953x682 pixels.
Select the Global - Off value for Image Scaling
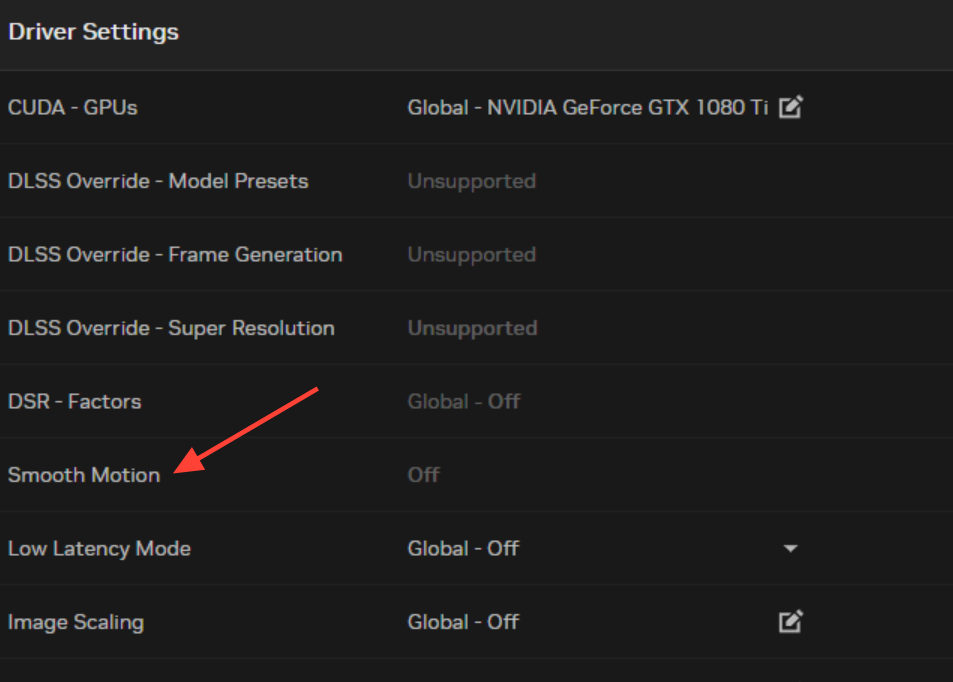463,622
